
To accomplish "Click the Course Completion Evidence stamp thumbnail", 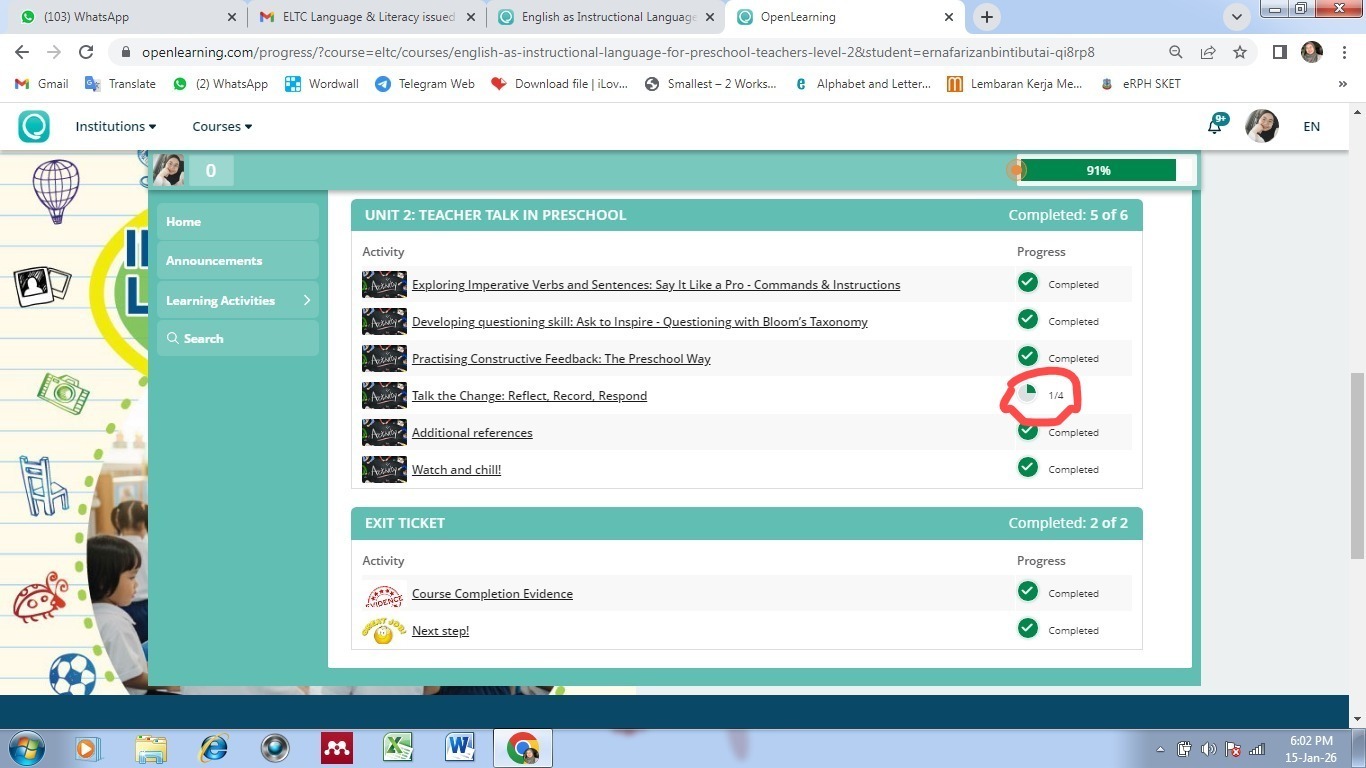I will point(384,594).
